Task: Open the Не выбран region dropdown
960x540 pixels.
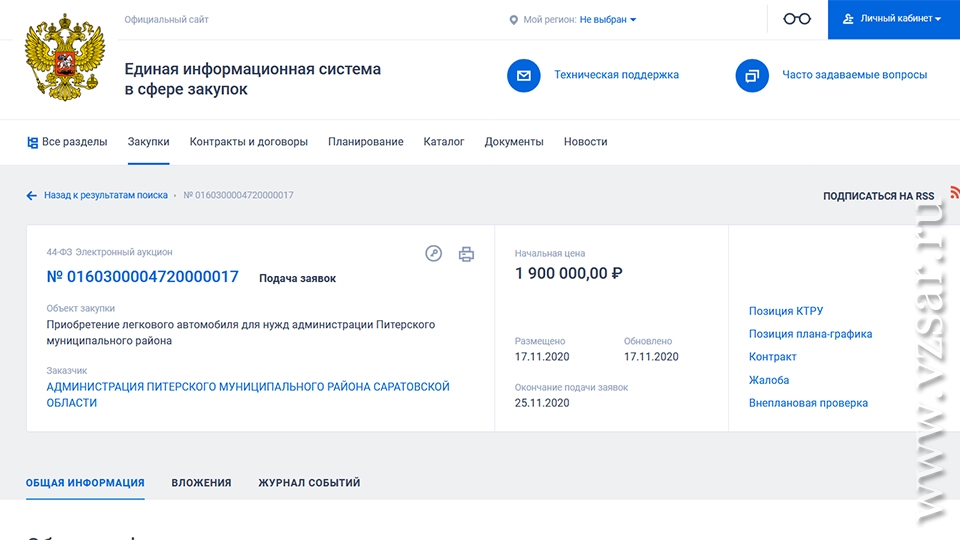Action: point(607,20)
